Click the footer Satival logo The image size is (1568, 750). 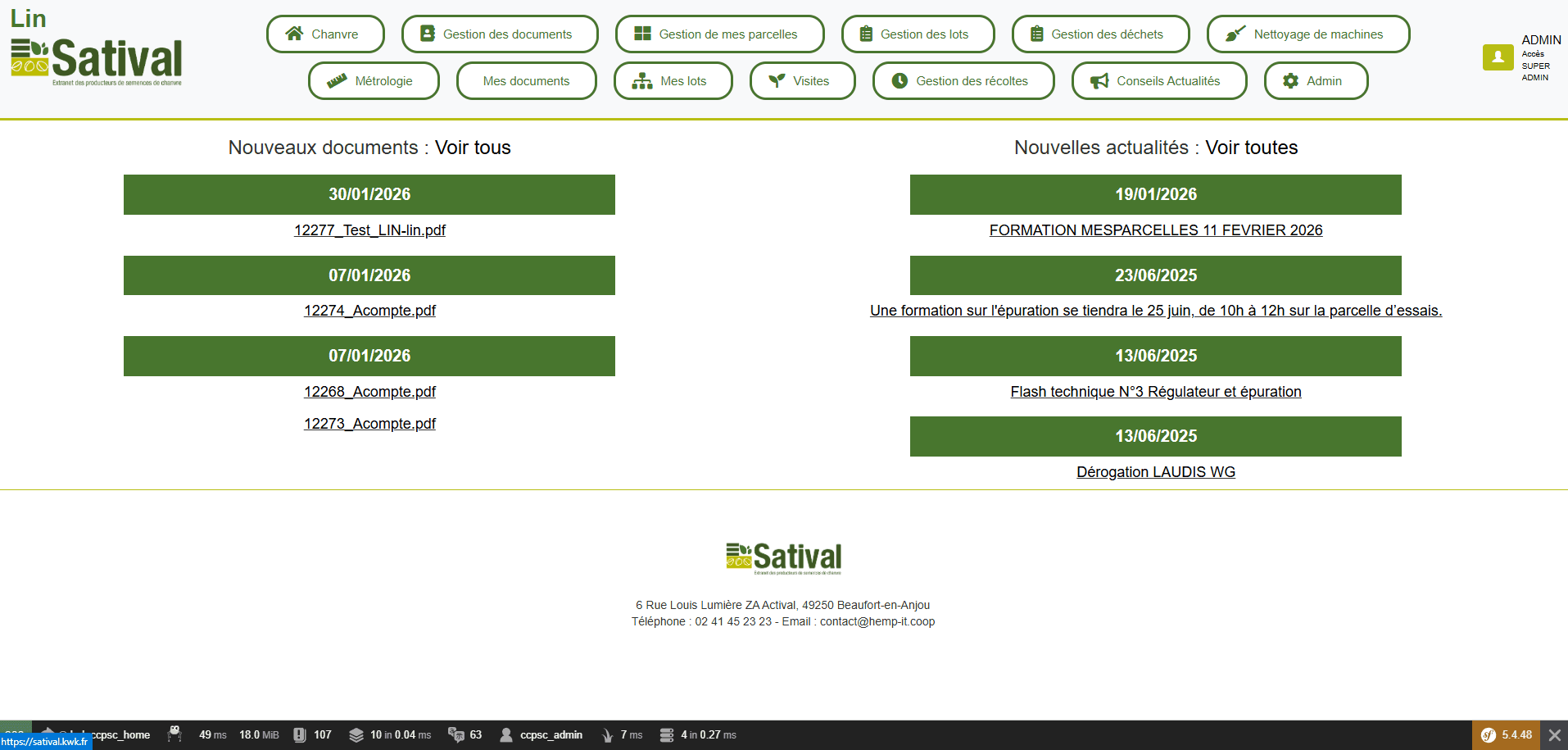[783, 558]
